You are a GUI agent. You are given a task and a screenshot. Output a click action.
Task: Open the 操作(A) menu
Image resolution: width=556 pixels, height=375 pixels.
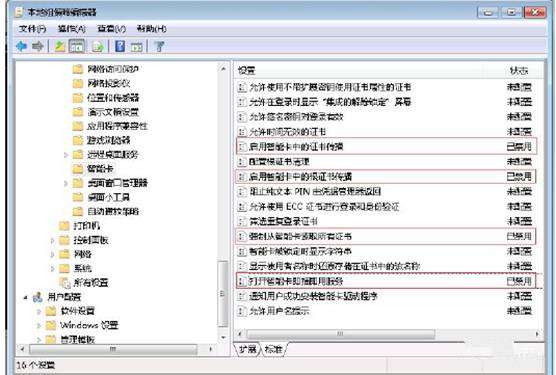point(72,29)
